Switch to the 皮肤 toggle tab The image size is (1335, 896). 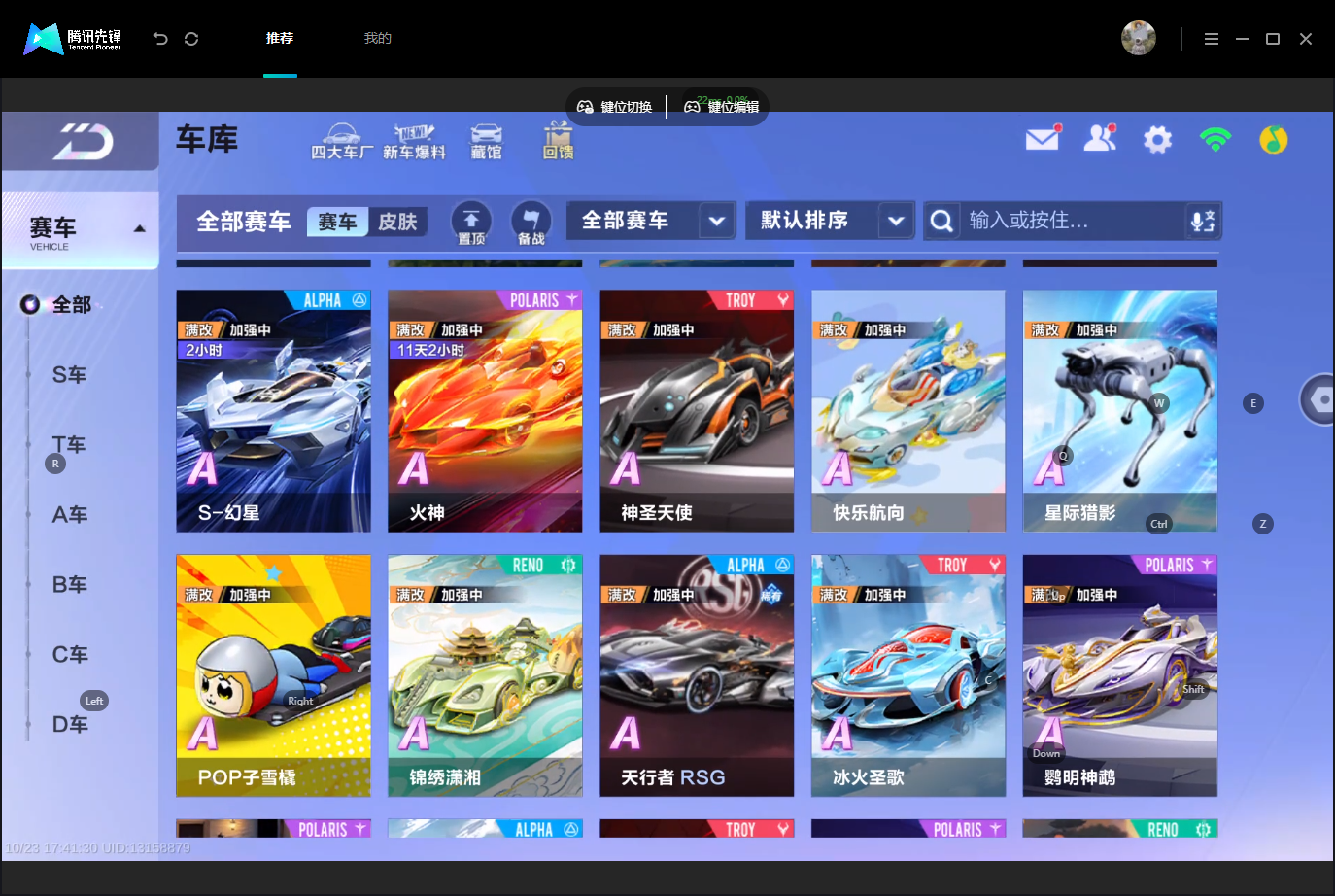tap(397, 222)
